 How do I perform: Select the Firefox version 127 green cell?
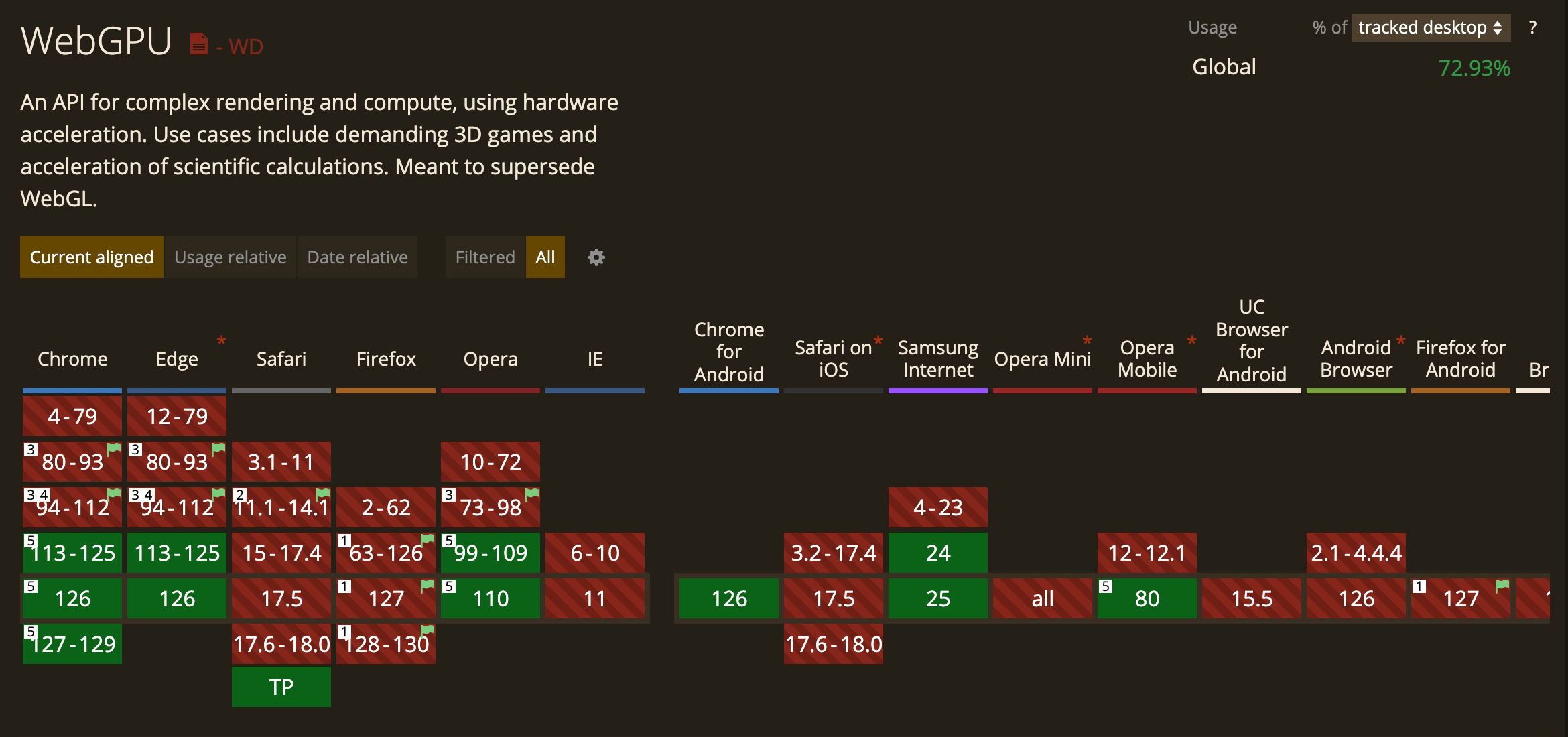click(385, 596)
